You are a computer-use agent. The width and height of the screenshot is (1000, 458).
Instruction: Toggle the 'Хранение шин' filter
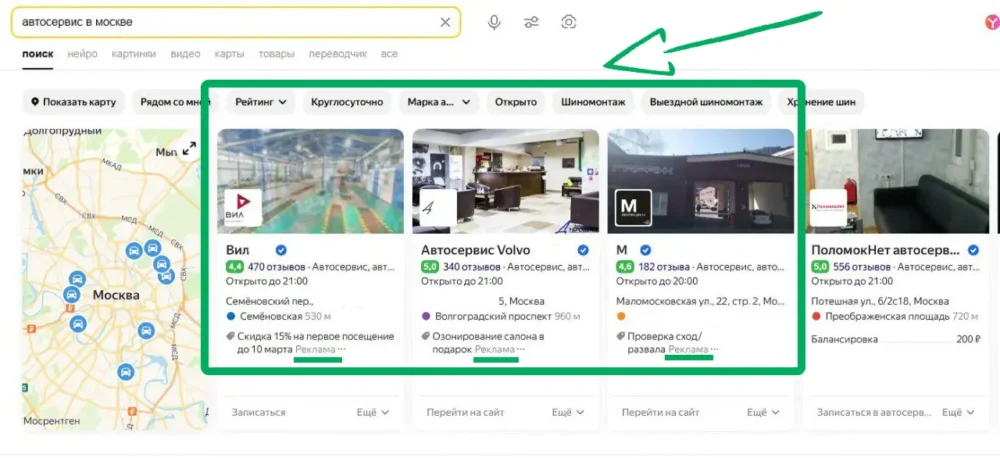(821, 102)
